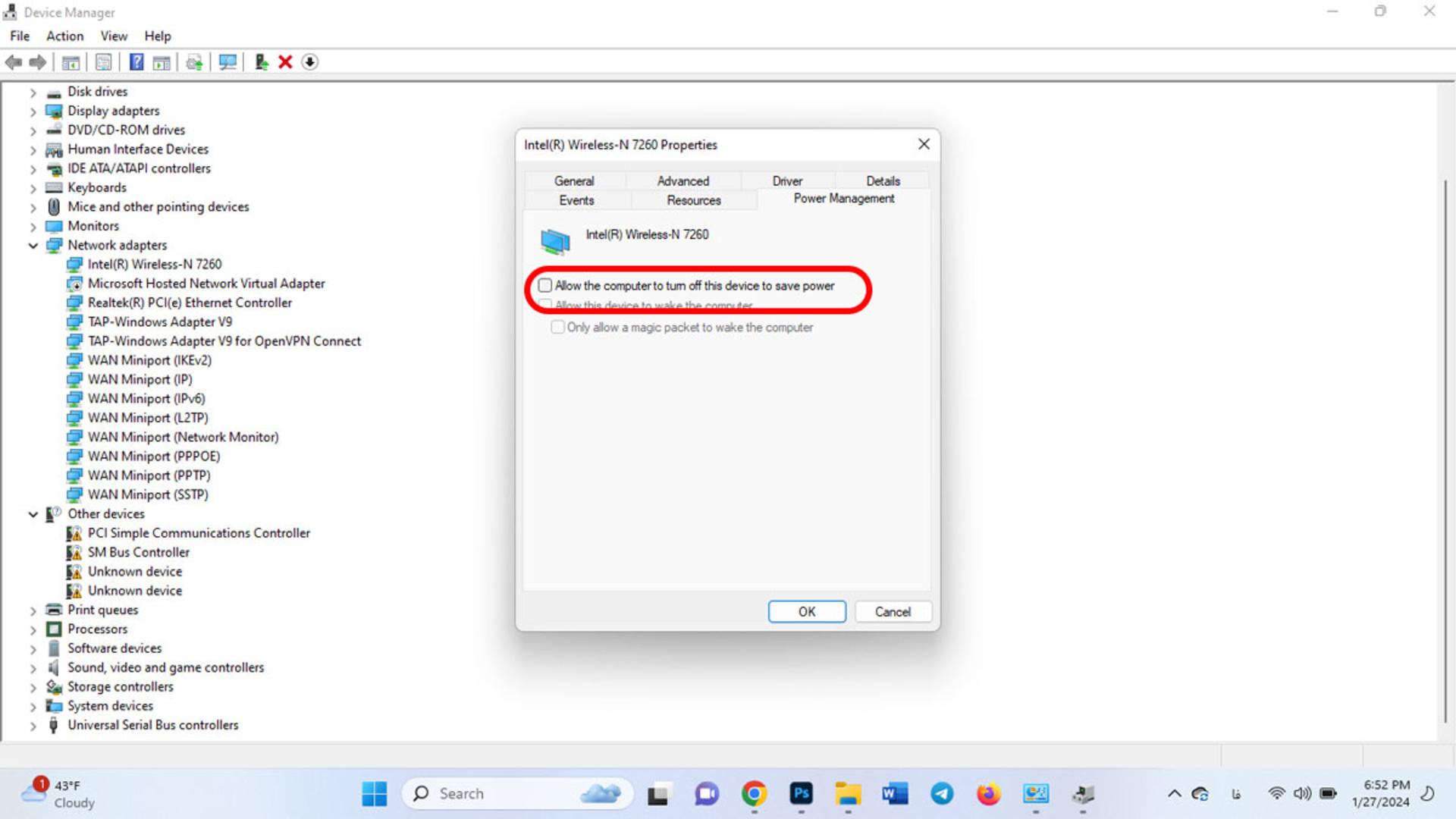Select SM Bus Controller device

(x=139, y=552)
